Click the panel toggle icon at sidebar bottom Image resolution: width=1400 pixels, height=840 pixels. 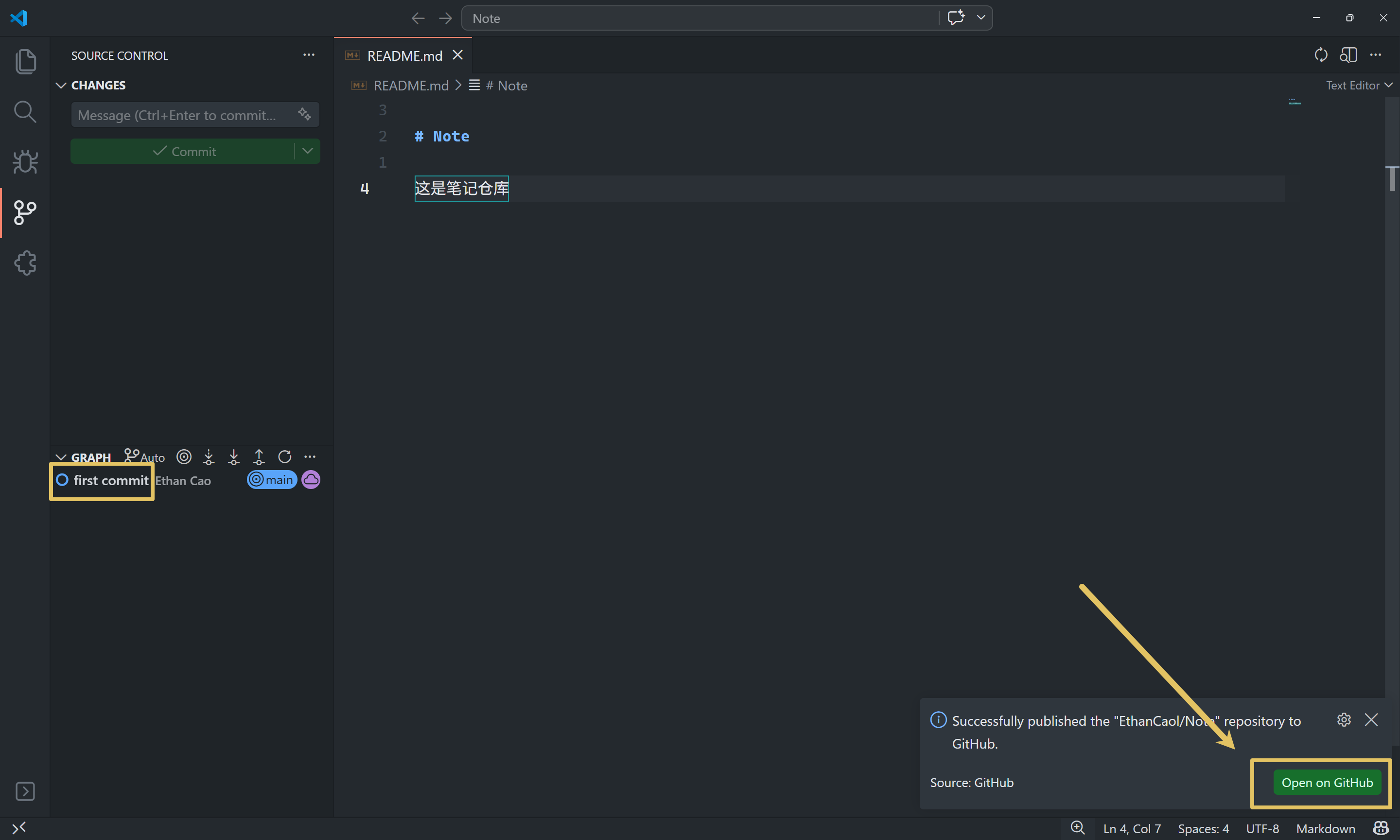pos(25,791)
